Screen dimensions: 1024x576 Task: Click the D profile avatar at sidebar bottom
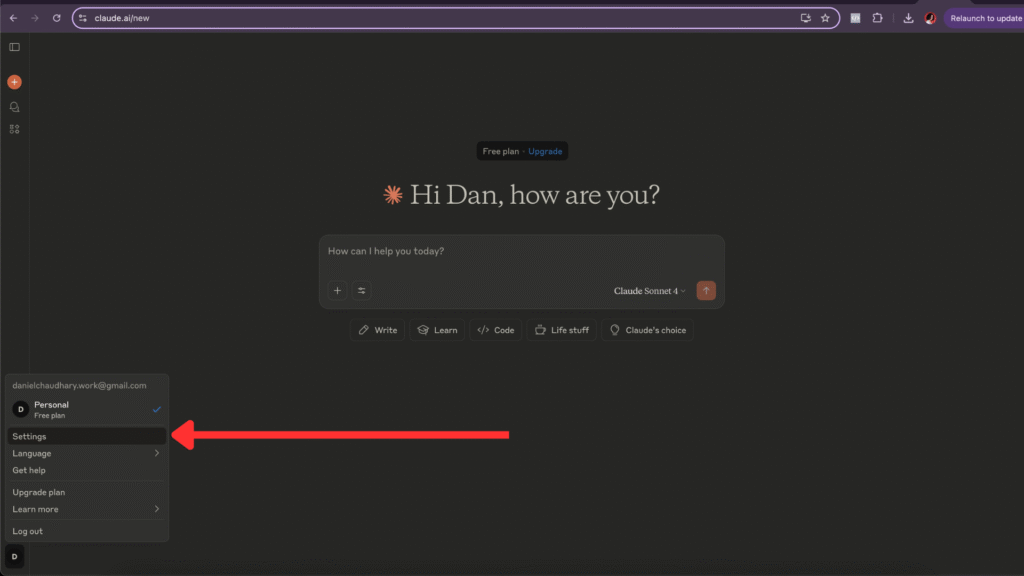[x=14, y=556]
